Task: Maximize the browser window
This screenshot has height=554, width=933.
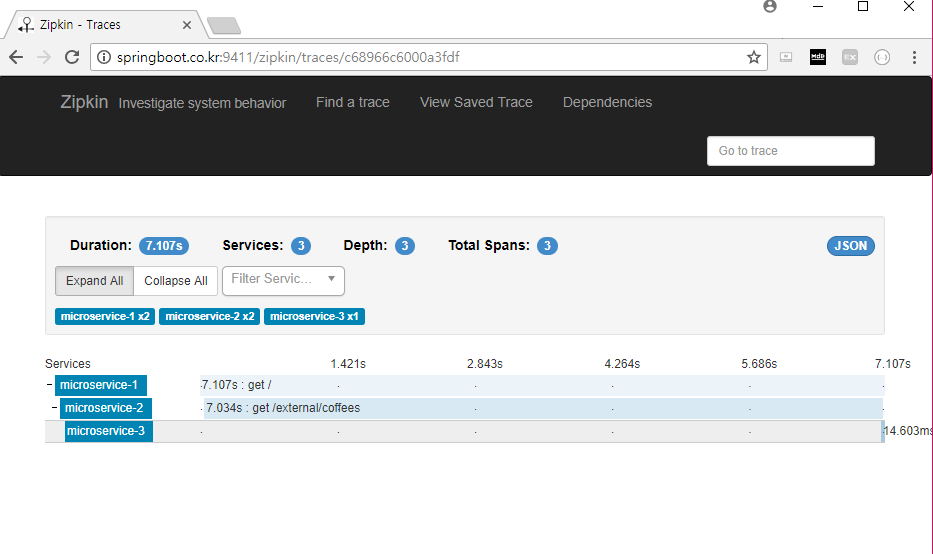Action: [x=863, y=7]
